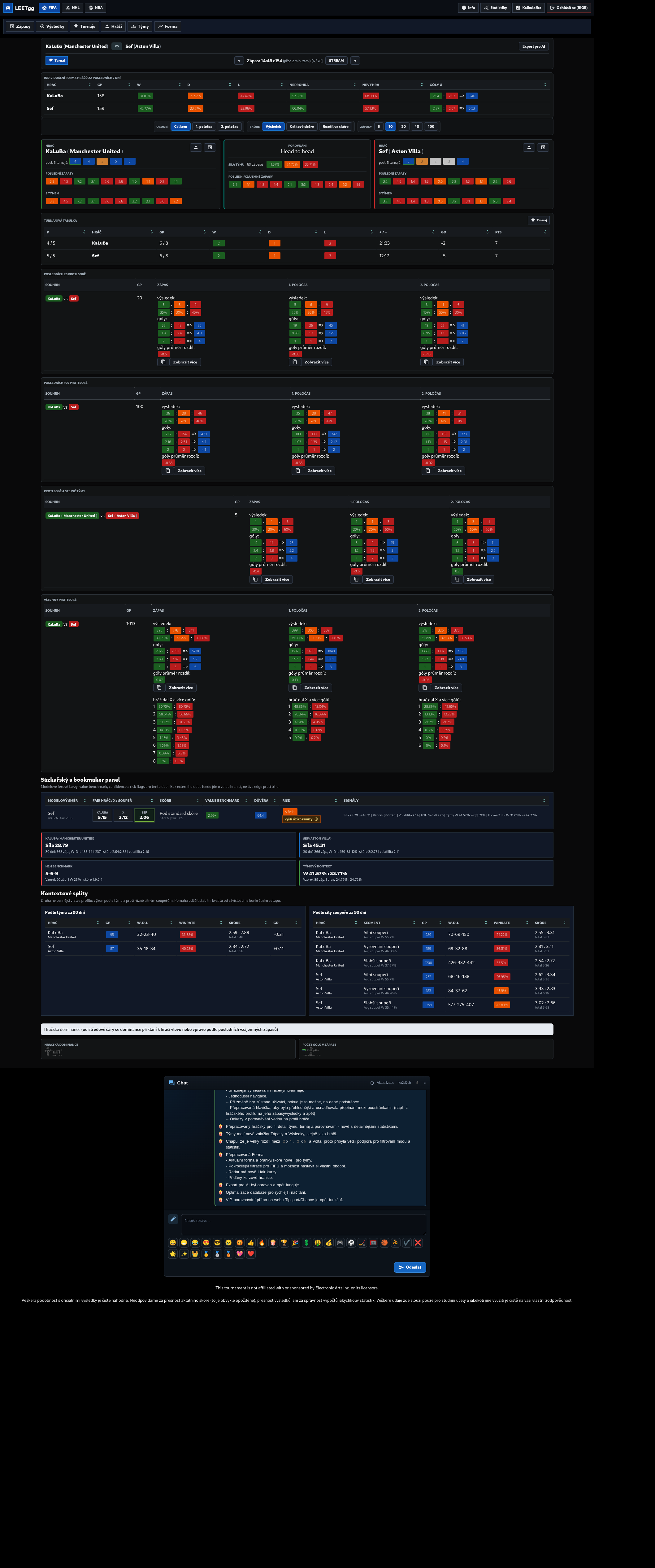Viewport: 655px width, 1568px height.
Task: Open the STREAM button for this match
Action: 336,61
